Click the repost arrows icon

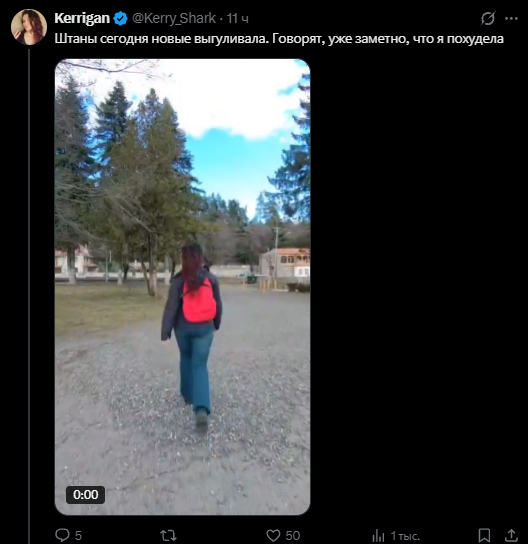[x=168, y=535]
